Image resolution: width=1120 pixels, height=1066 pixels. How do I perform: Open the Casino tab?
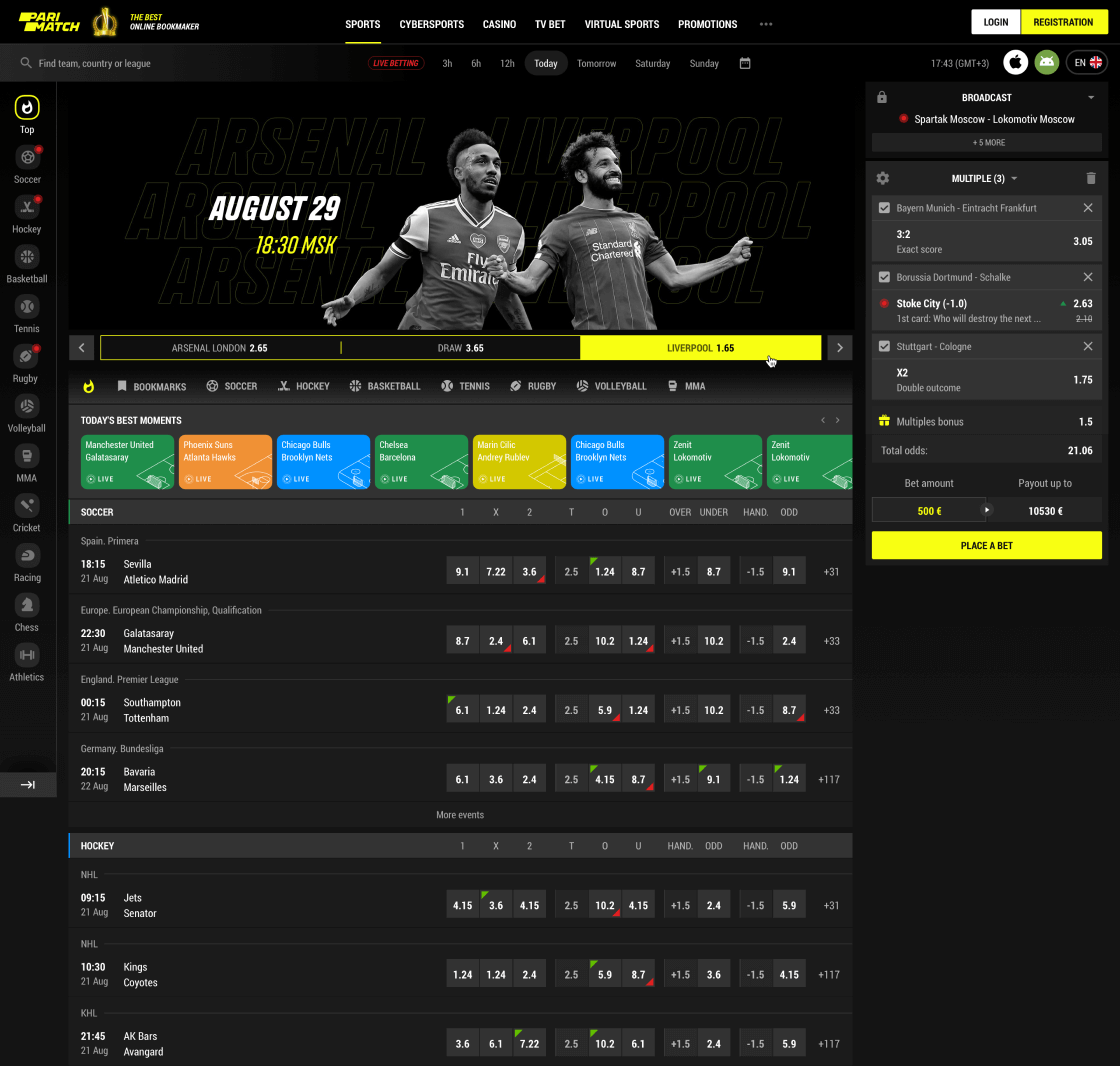pyautogui.click(x=499, y=24)
